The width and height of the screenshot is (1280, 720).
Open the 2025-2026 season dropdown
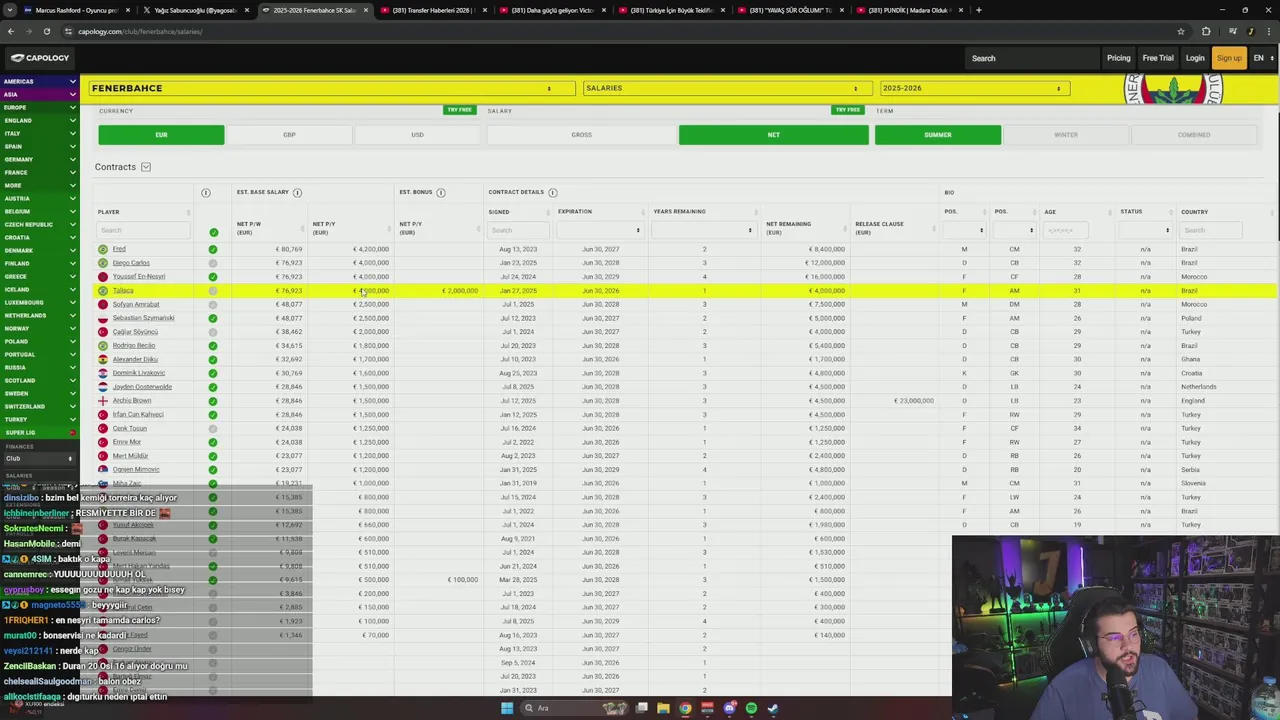[x=974, y=88]
